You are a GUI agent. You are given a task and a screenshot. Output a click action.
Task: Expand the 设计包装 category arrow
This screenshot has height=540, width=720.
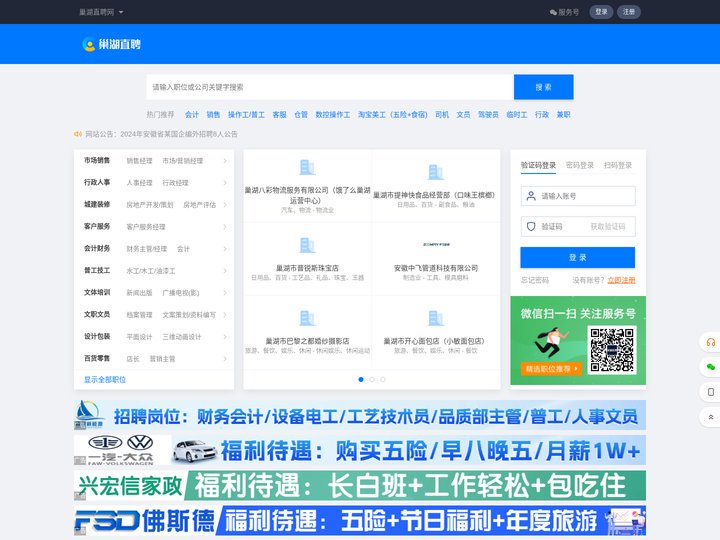[x=225, y=337]
